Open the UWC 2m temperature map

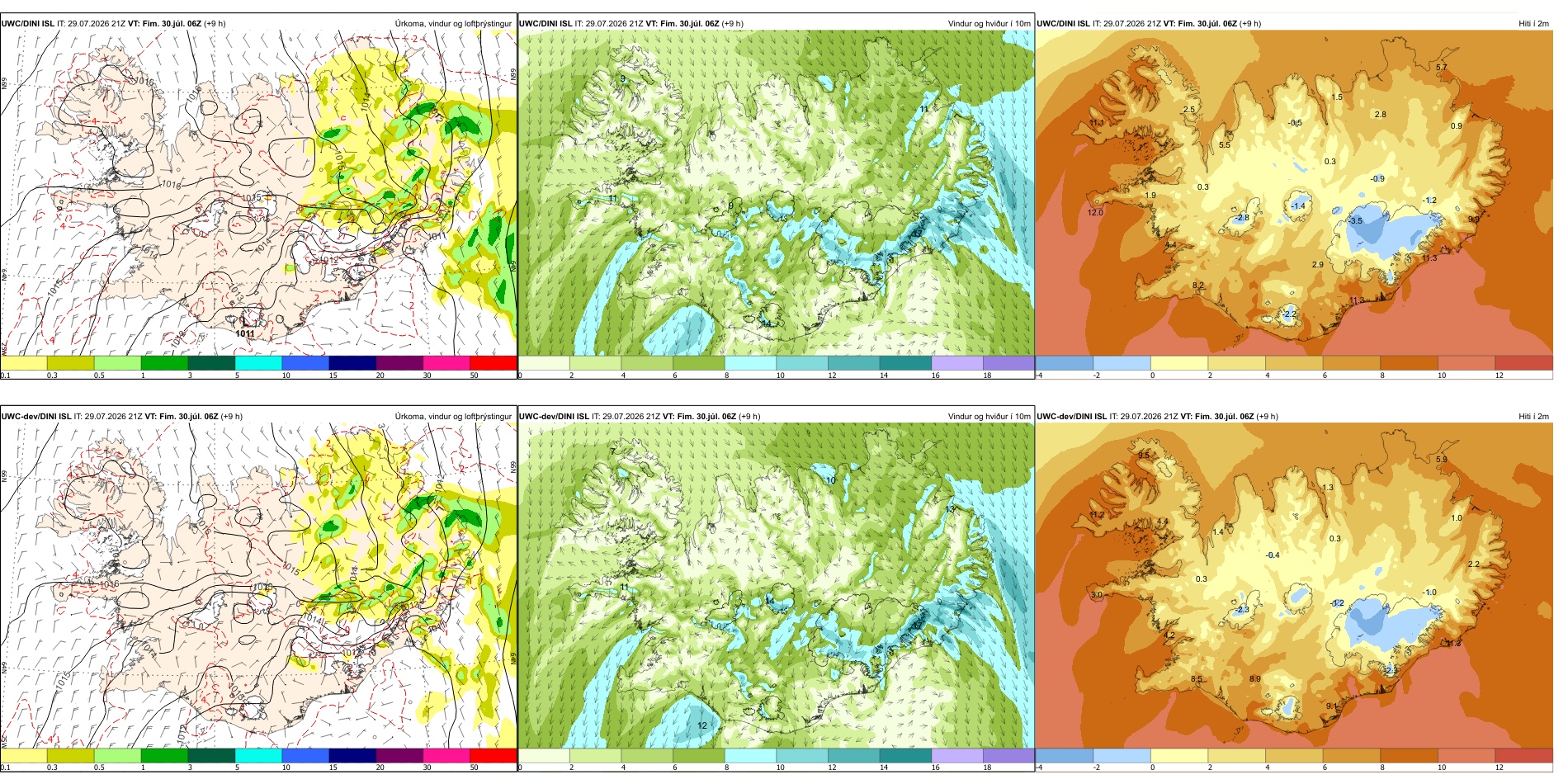pyautogui.click(x=1294, y=193)
